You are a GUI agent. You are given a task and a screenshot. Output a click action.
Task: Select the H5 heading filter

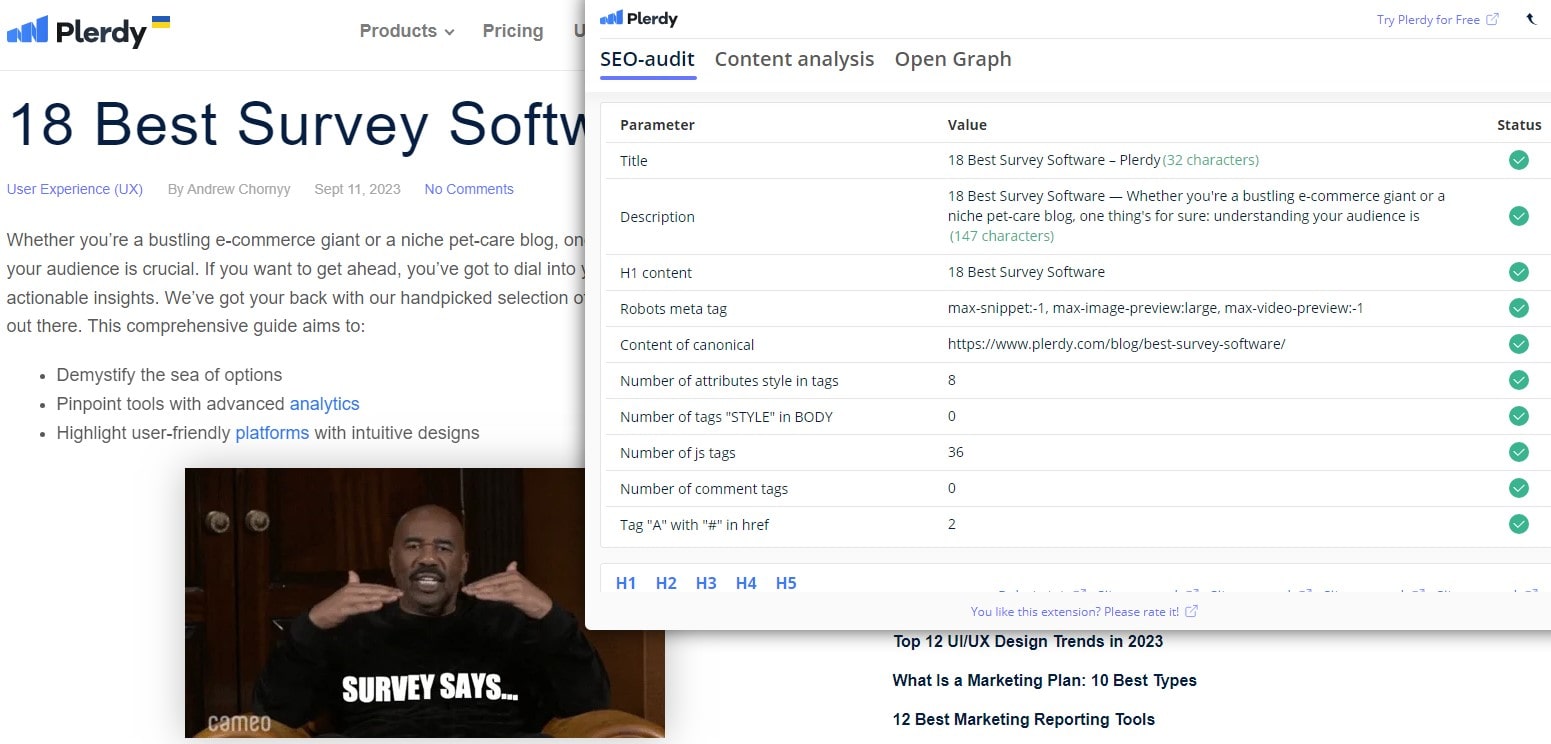(x=786, y=583)
